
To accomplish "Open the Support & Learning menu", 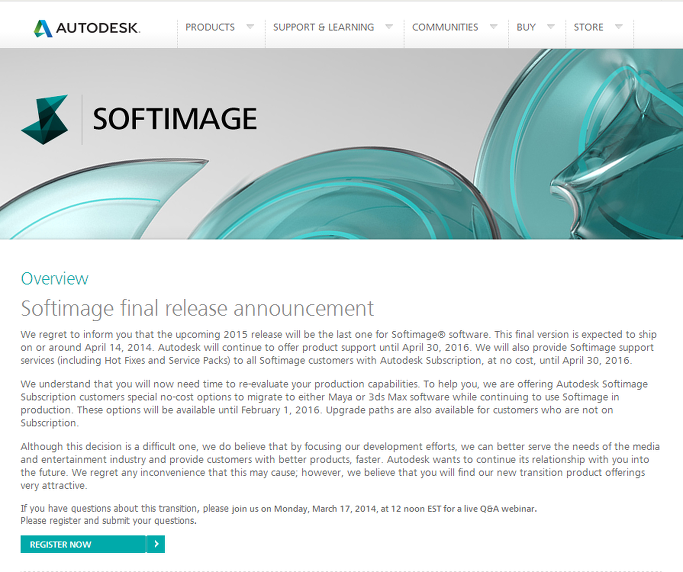I will pyautogui.click(x=323, y=27).
